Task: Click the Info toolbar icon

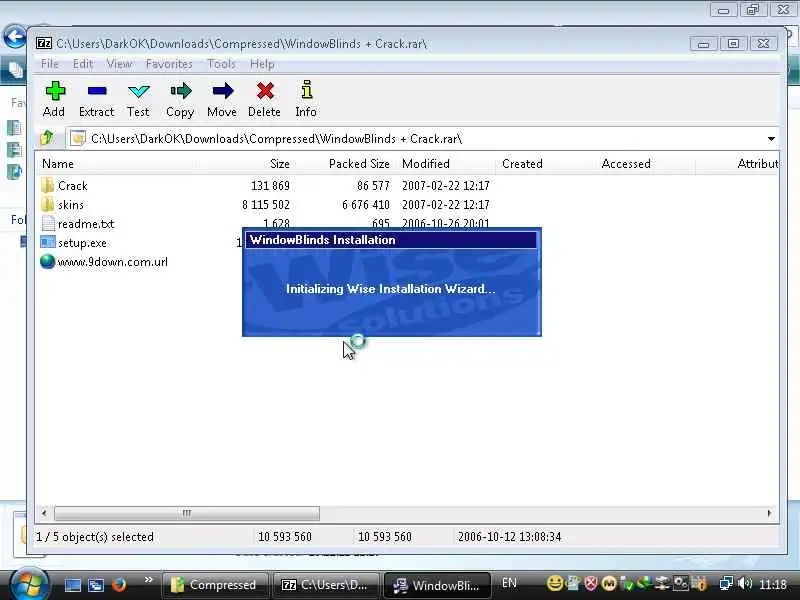Action: (307, 90)
